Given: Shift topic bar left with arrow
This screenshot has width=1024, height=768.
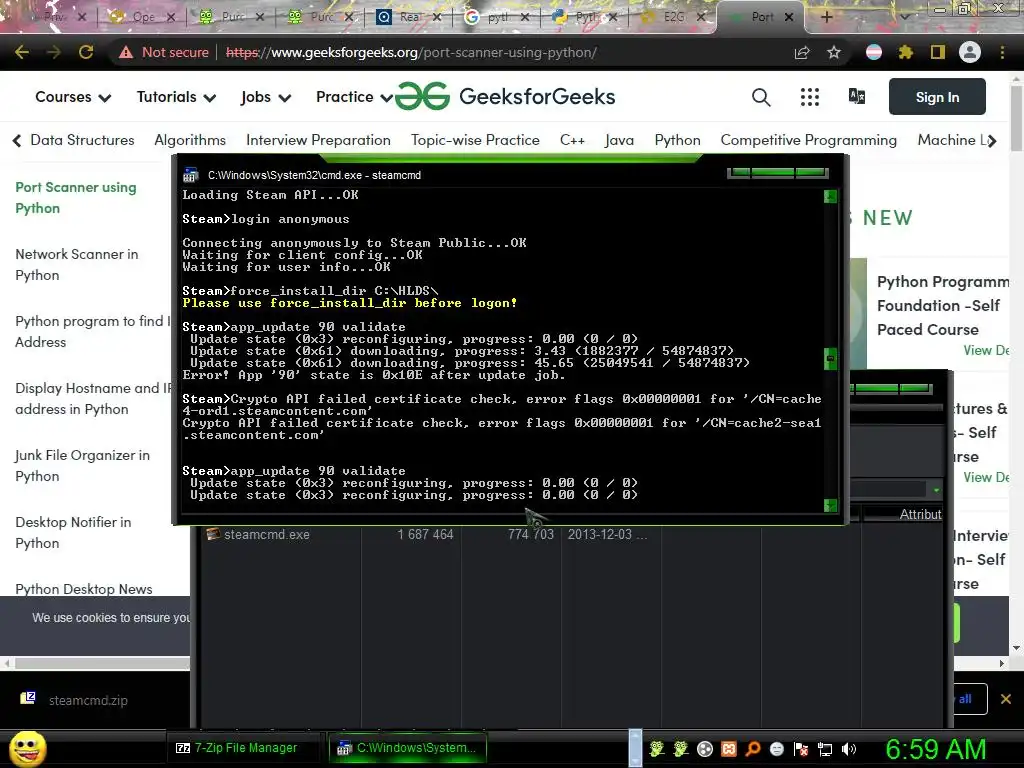Looking at the screenshot, I should pos(17,140).
